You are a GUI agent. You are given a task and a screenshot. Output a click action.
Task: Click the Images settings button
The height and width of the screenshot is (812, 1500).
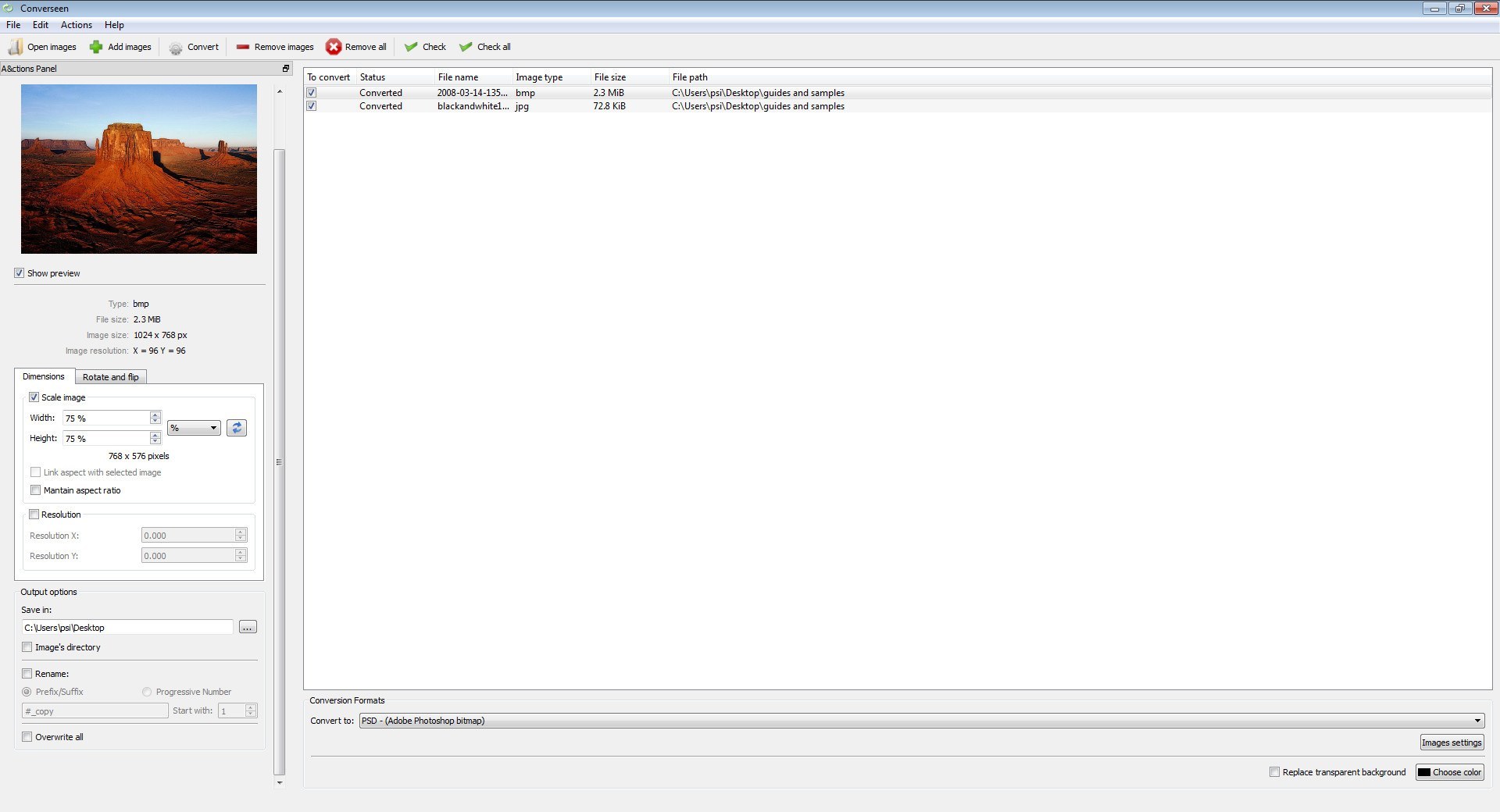pos(1450,743)
